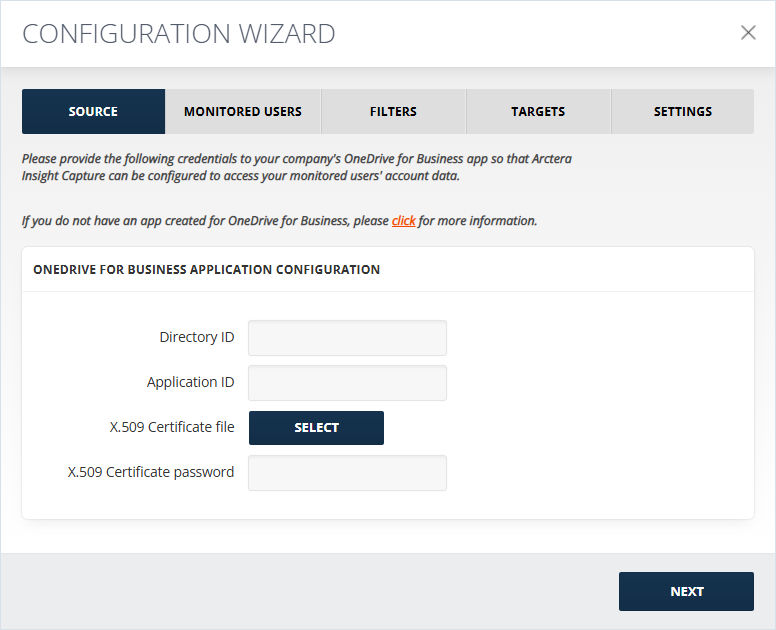This screenshot has width=776, height=630.
Task: Click the OneDrive for Business Application Configuration header
Action: 206,269
